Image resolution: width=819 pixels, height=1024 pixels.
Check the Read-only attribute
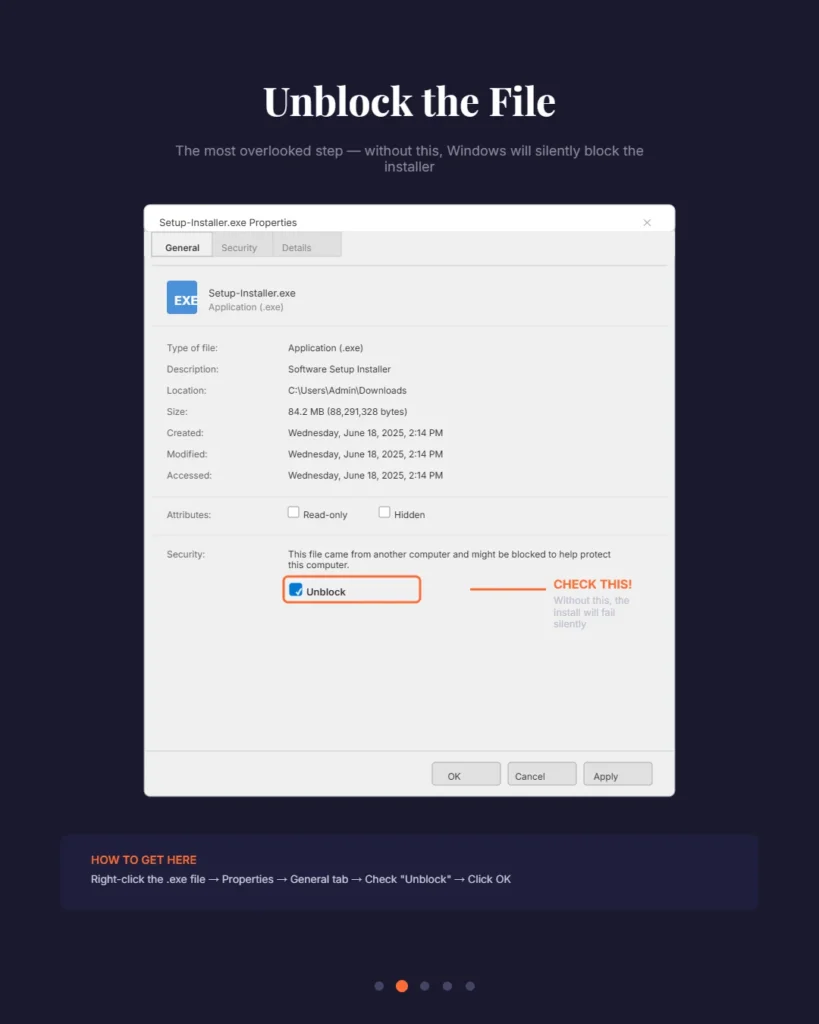293,511
